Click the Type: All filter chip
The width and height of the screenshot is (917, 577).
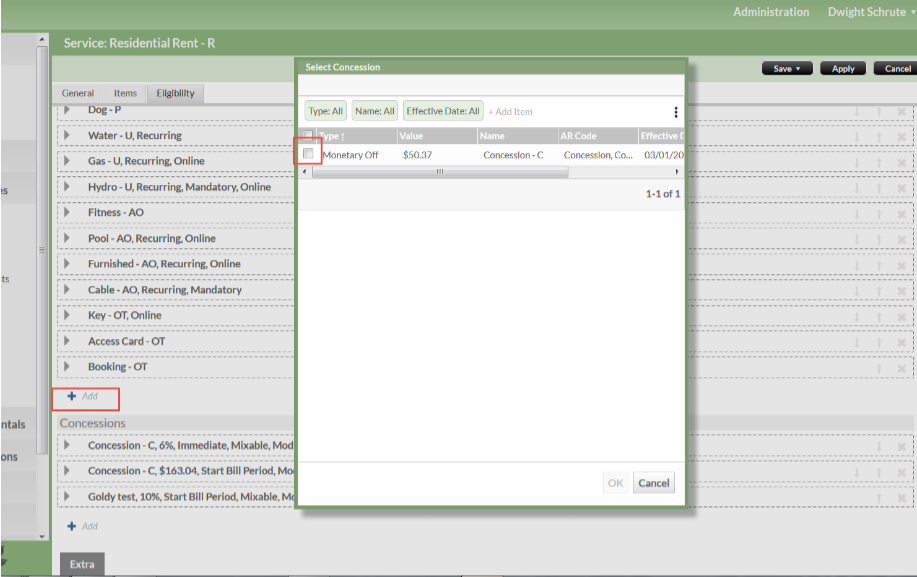click(326, 112)
